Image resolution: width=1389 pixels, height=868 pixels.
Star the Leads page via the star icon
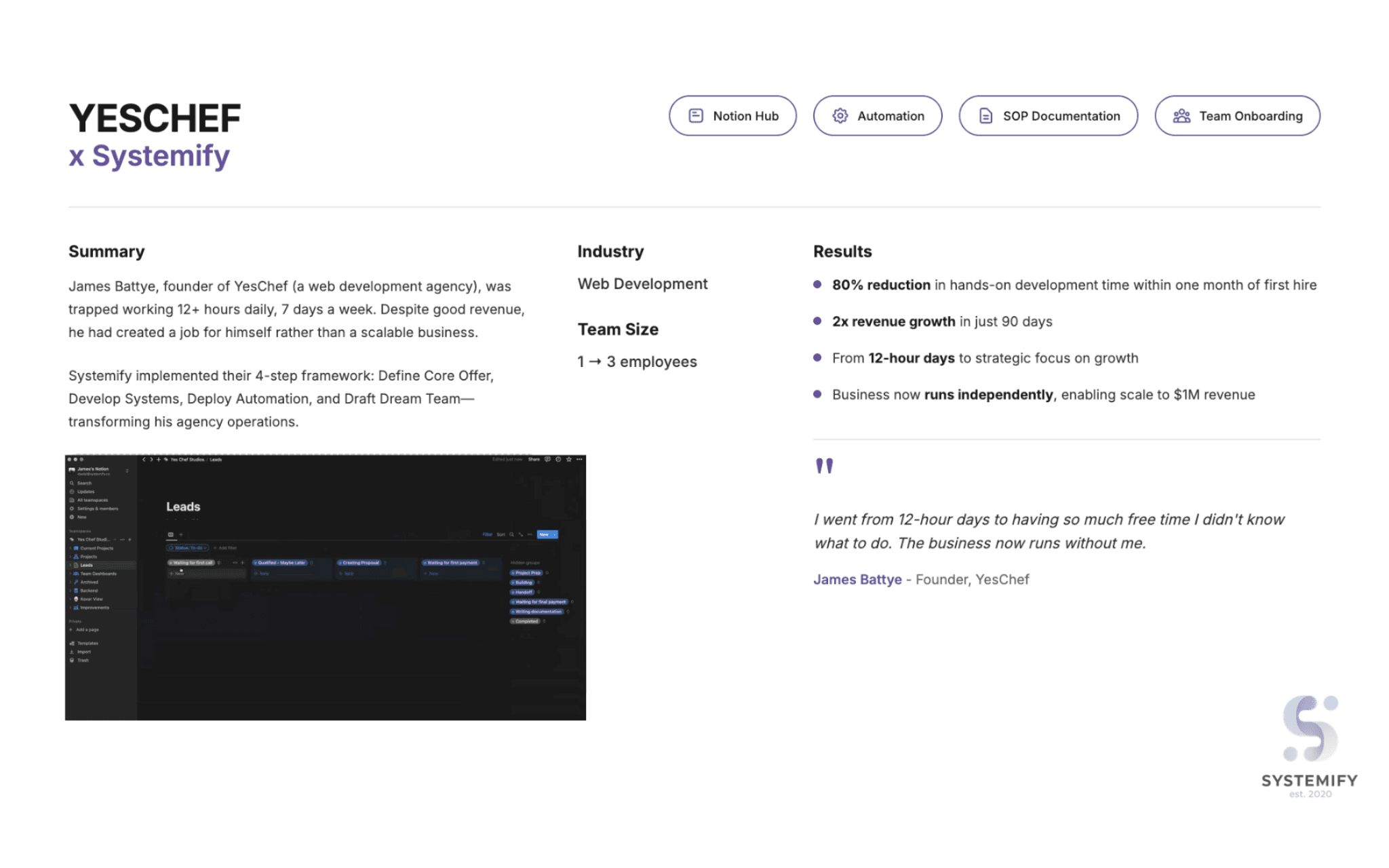click(568, 460)
